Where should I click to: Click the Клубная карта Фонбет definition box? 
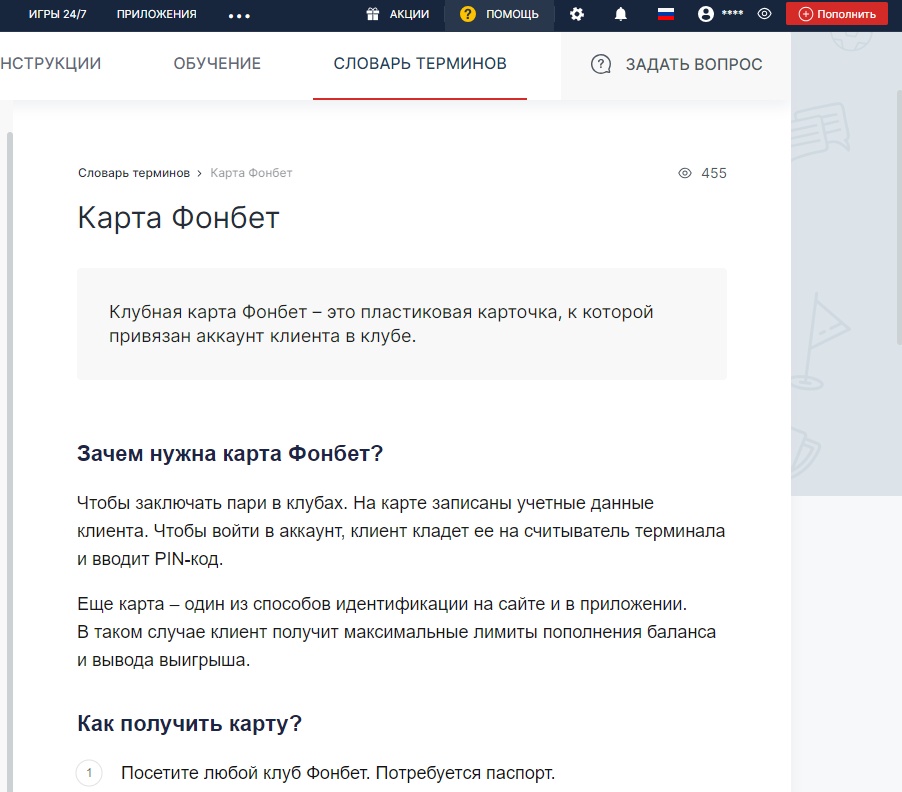[x=402, y=324]
